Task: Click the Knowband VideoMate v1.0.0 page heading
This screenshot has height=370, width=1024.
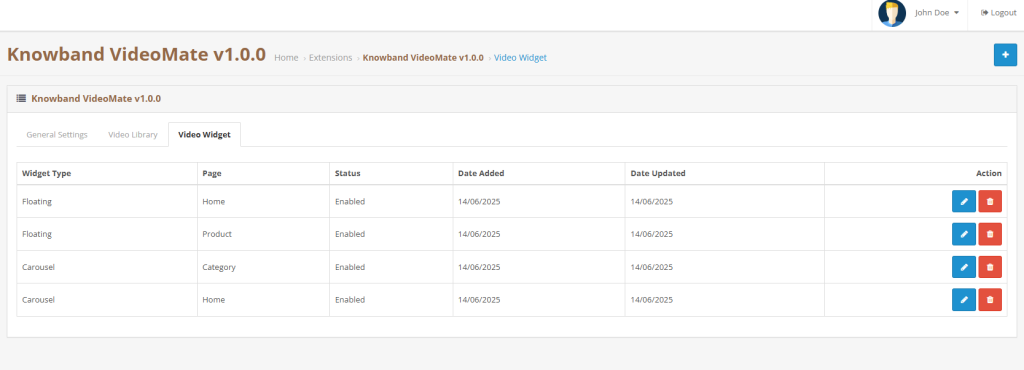Action: [x=136, y=54]
